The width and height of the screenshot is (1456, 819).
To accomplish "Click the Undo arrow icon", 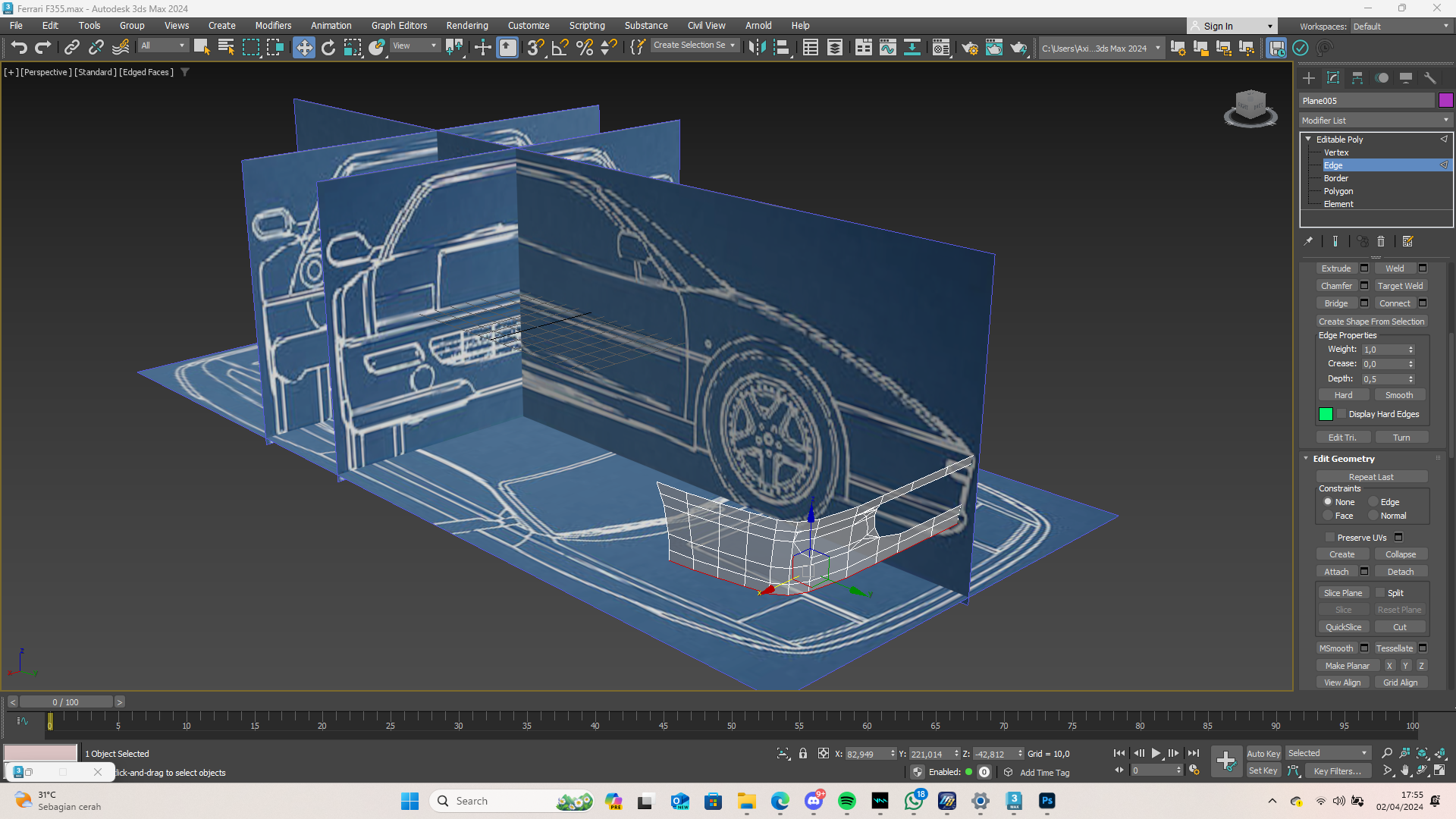I will [19, 48].
